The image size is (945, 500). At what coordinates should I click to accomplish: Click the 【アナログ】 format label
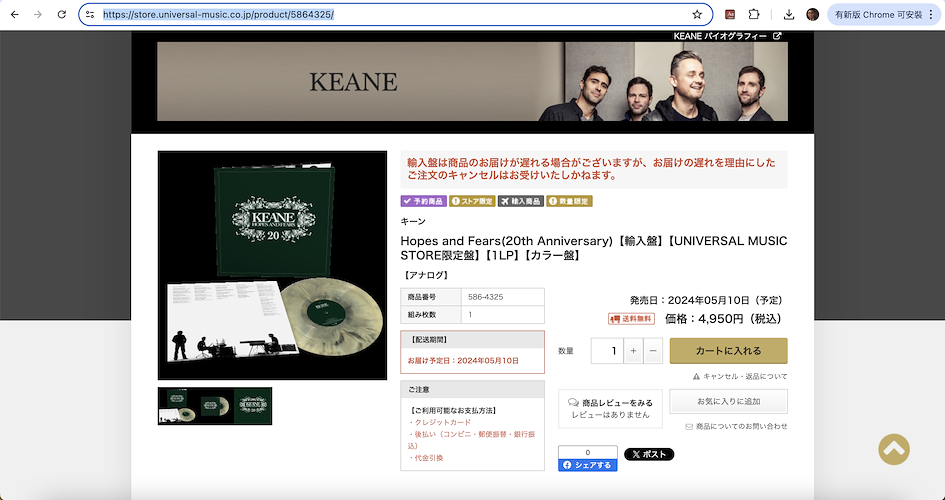[425, 275]
